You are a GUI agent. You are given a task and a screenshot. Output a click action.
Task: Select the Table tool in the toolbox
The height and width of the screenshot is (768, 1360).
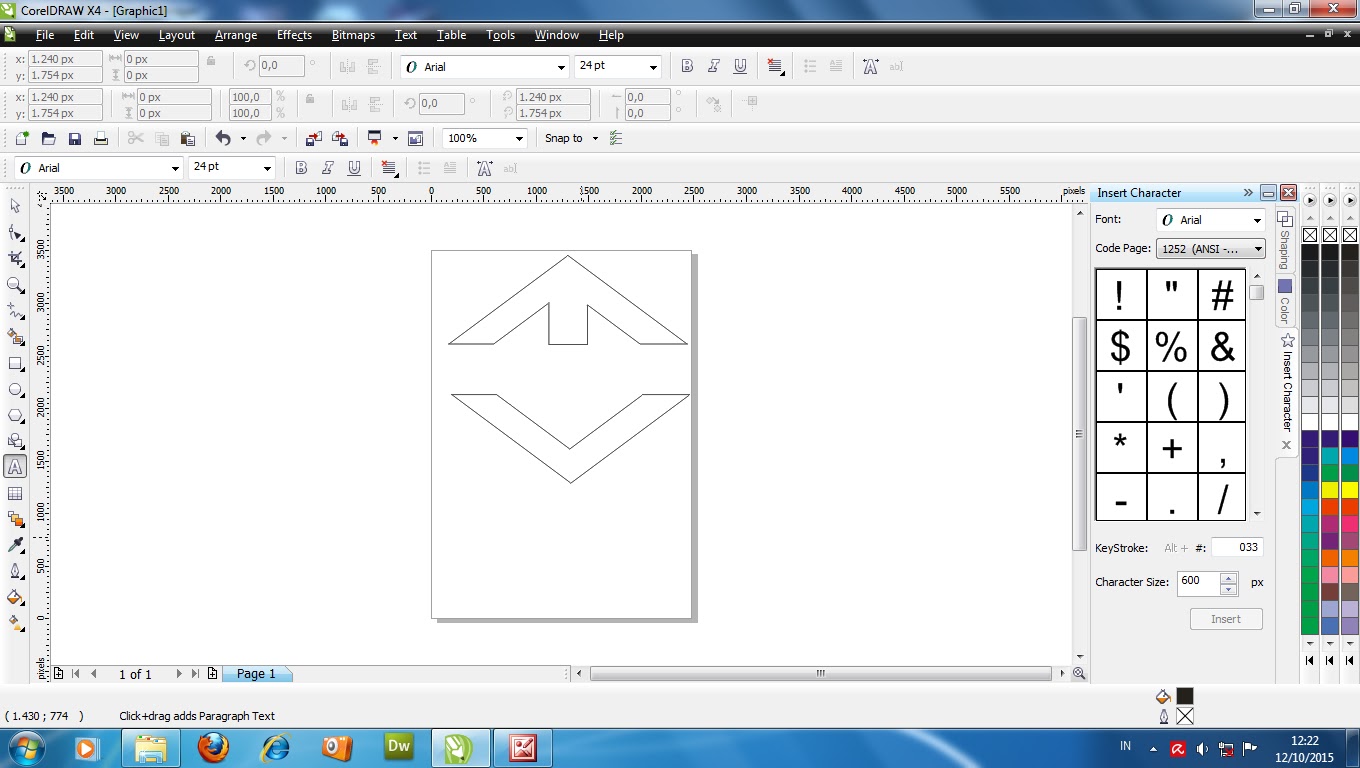pyautogui.click(x=15, y=493)
